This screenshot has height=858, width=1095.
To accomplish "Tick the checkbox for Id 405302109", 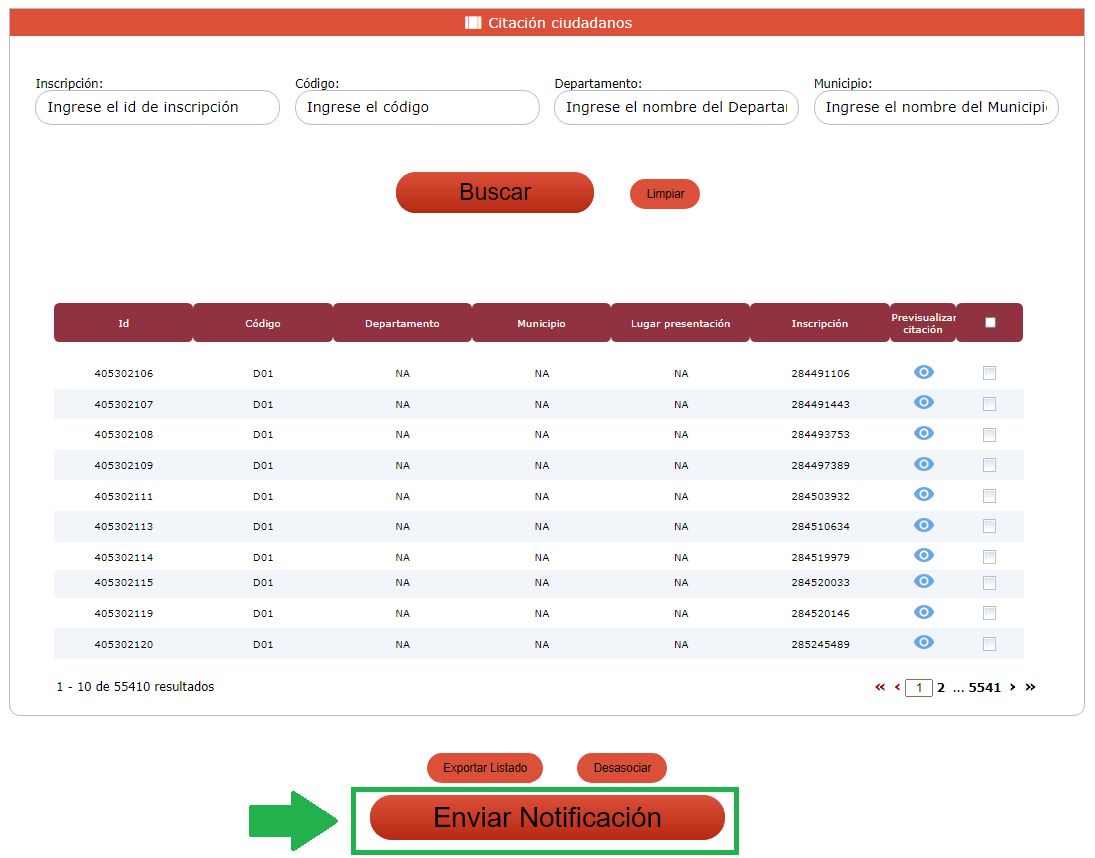I will 989,465.
